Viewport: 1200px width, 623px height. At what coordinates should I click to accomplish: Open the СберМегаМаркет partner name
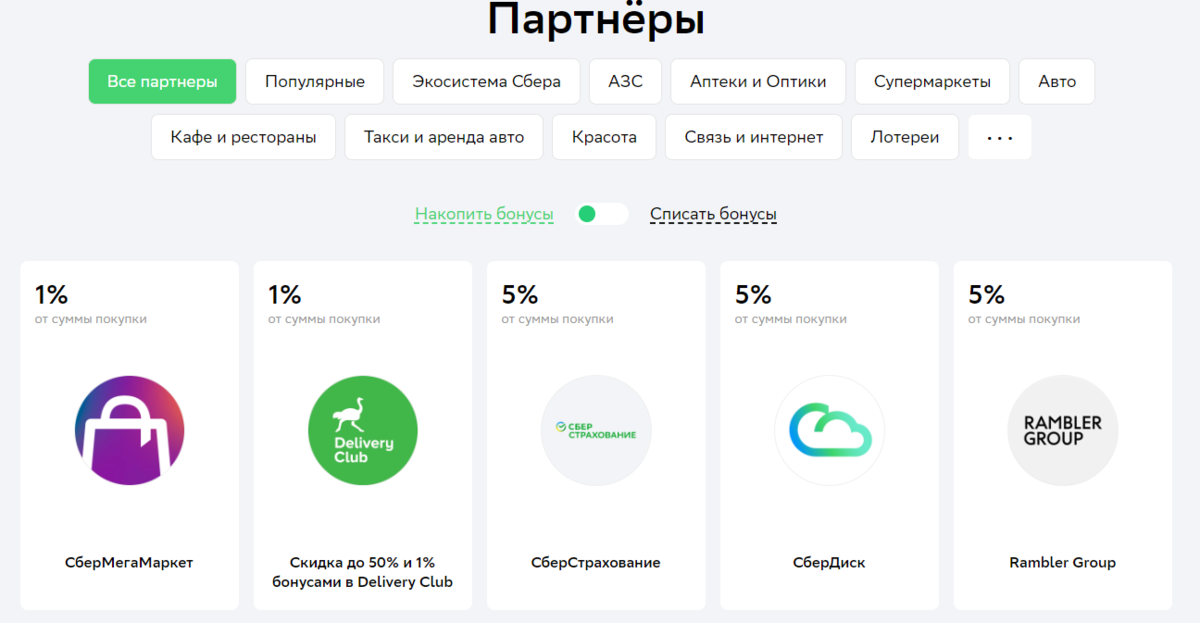pyautogui.click(x=129, y=563)
